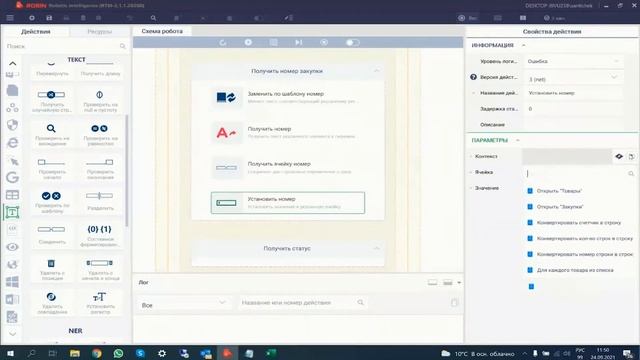Viewport: 640px width, 360px height.
Task: Open the mouse cursor category in sidebar
Action: 13,161
